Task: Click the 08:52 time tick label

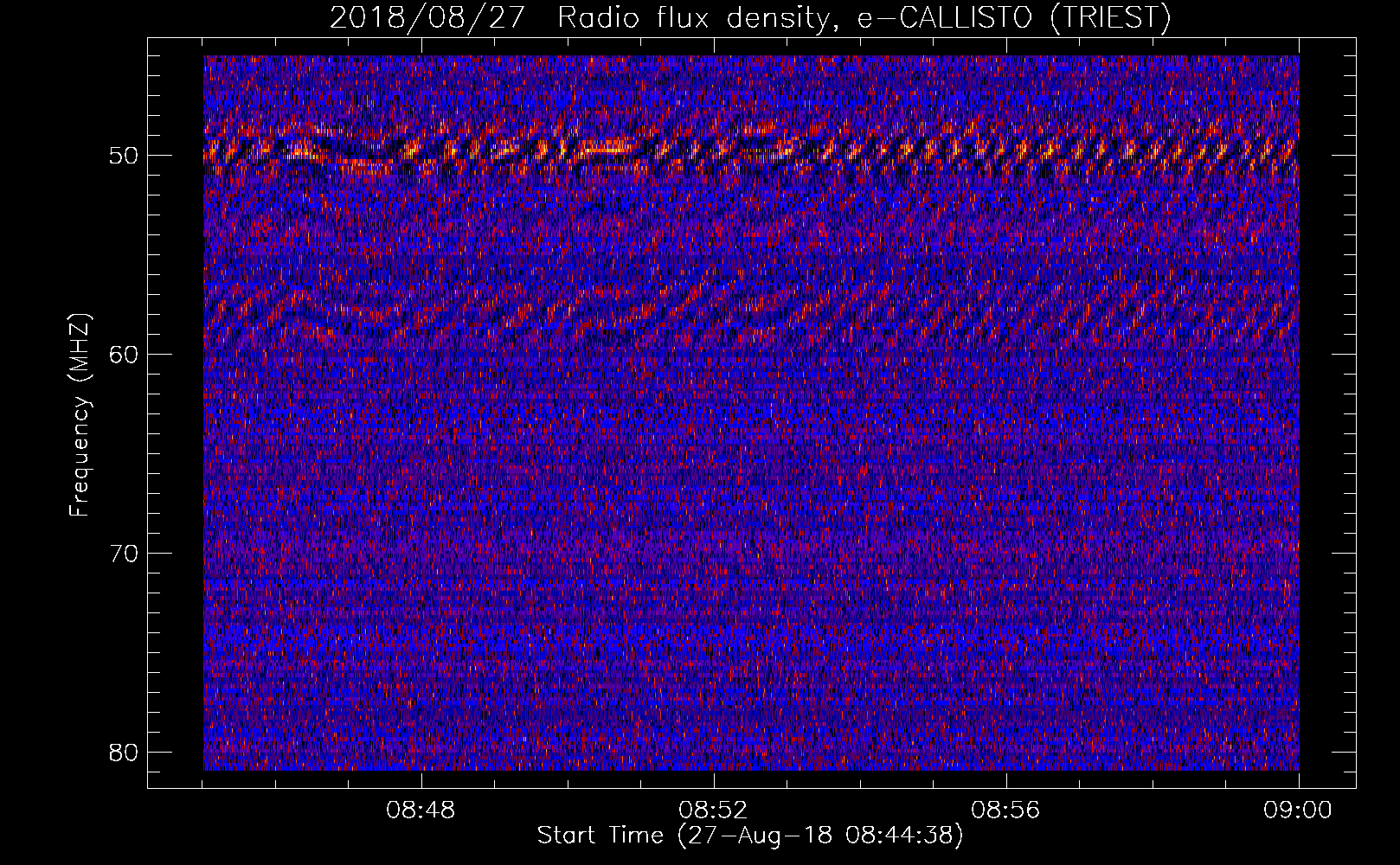Action: click(x=714, y=811)
